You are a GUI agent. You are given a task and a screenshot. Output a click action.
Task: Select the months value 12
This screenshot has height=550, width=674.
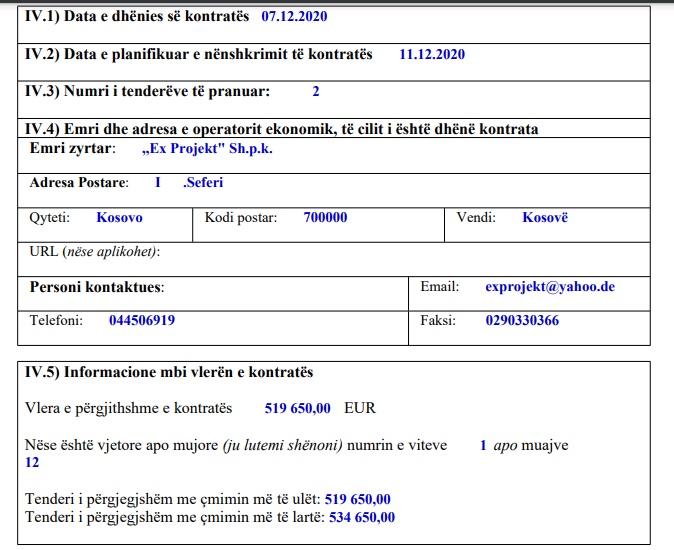[x=32, y=462]
